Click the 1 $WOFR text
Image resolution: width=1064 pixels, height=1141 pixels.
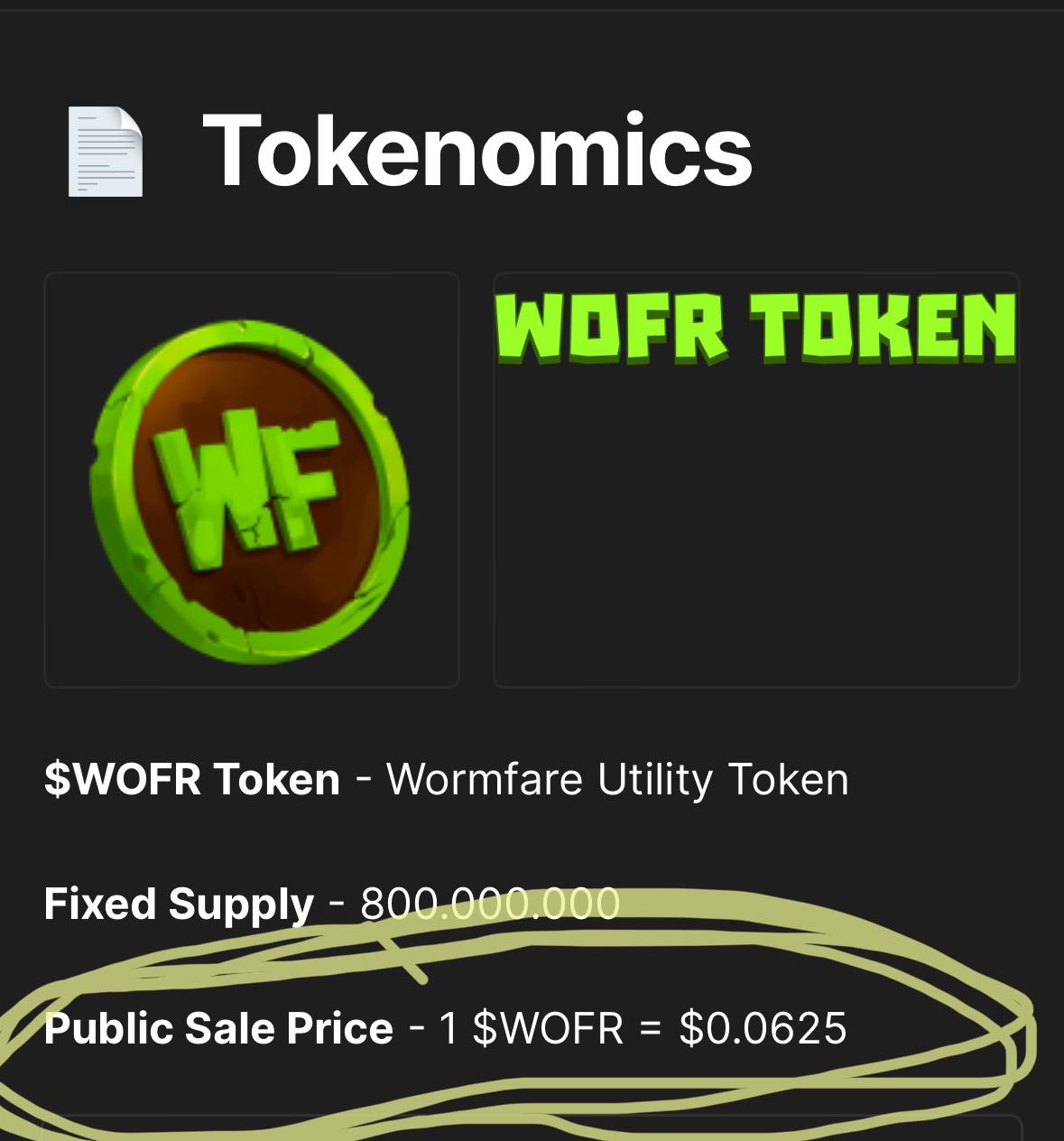(x=531, y=1028)
